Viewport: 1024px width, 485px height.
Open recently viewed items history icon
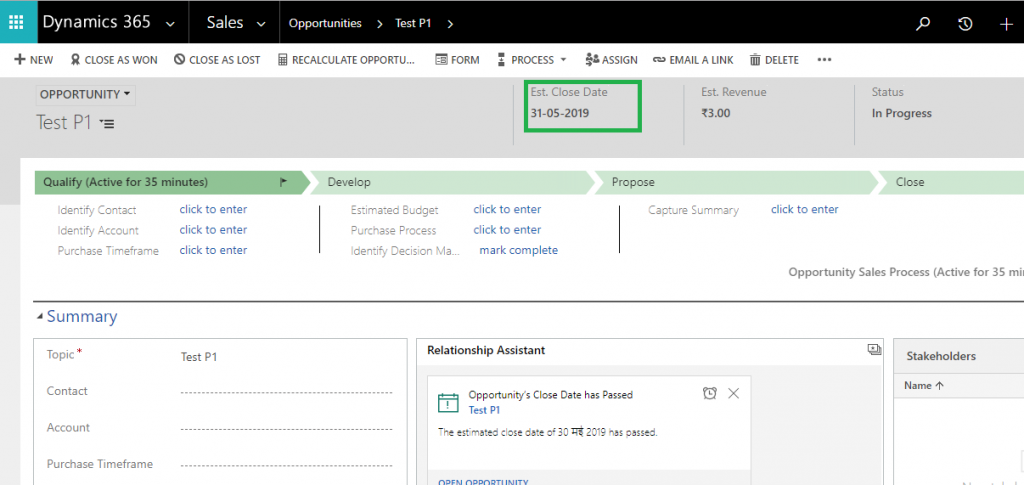coord(965,24)
